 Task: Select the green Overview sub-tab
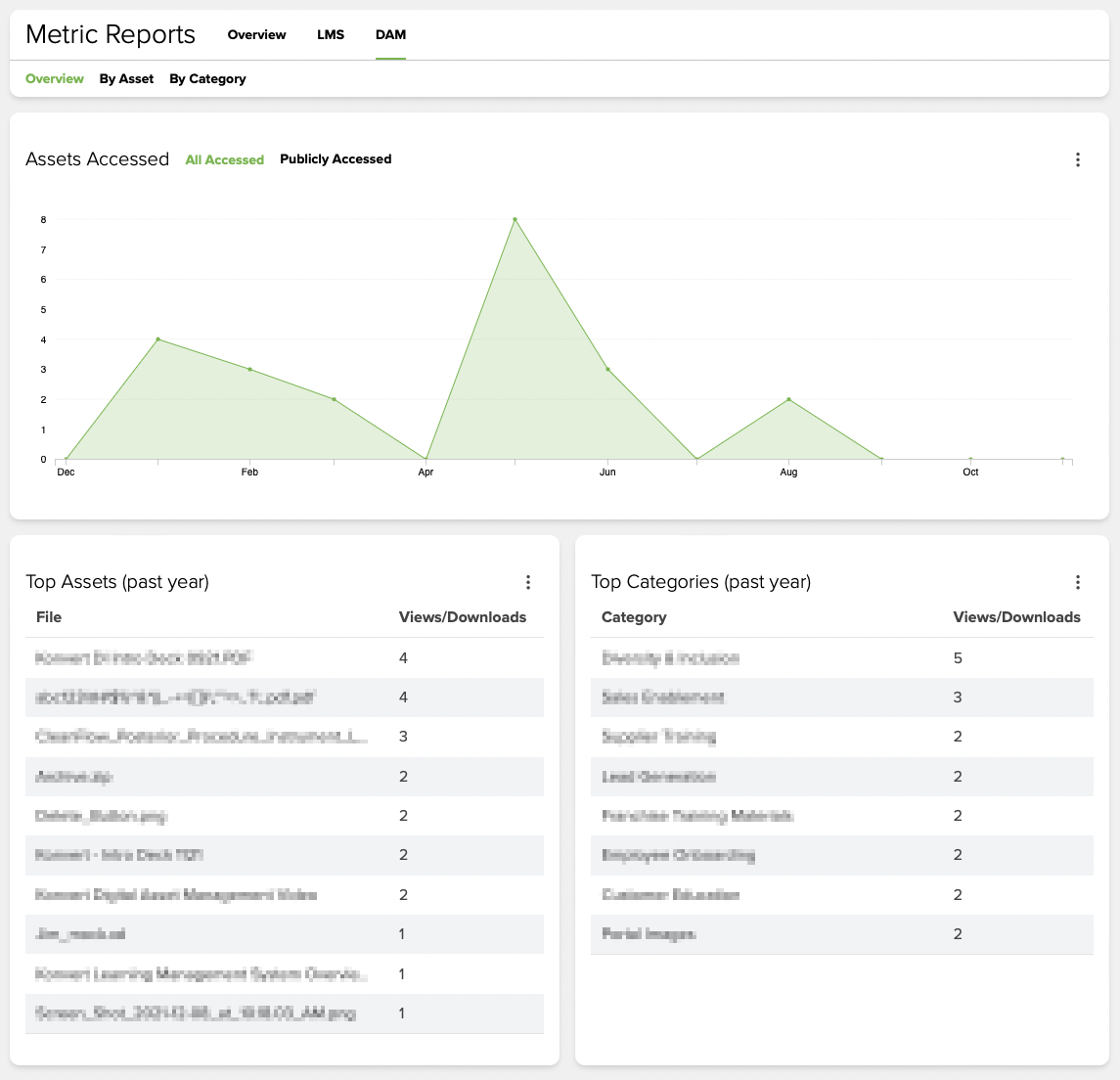click(55, 79)
